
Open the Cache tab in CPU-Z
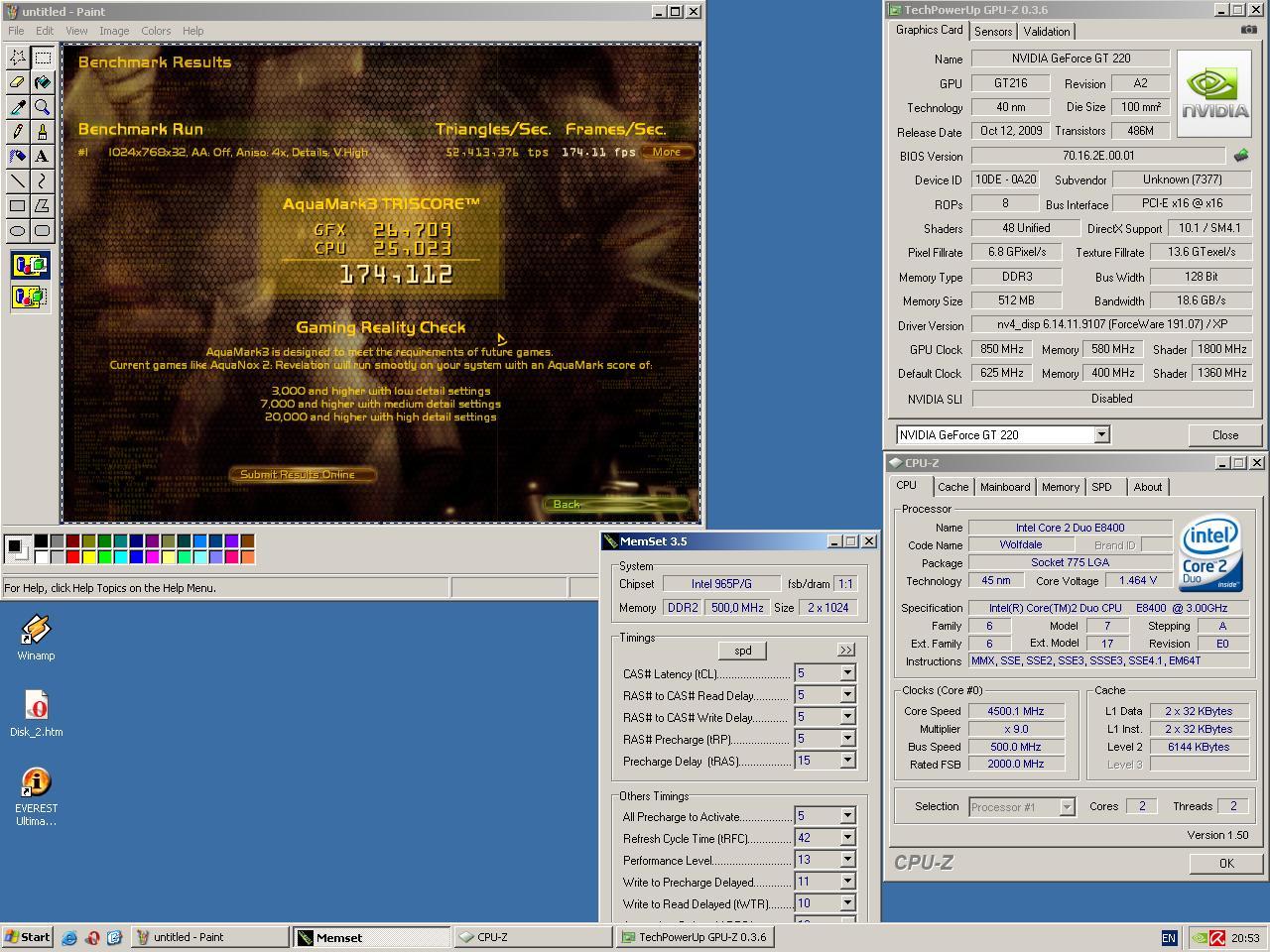point(952,487)
